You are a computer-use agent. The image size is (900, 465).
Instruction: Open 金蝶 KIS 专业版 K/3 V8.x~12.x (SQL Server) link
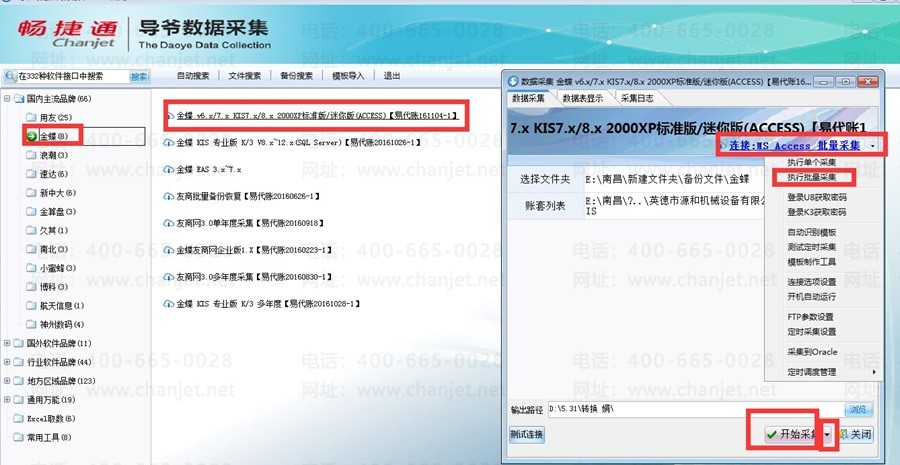click(298, 142)
